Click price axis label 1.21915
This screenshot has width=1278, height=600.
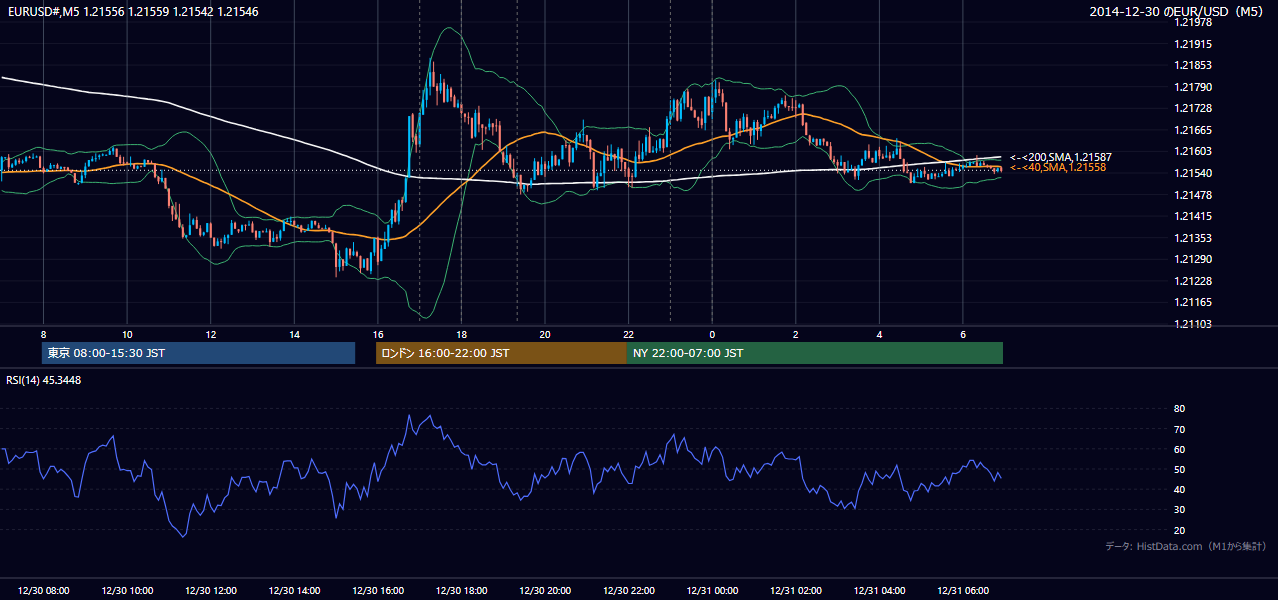click(1195, 44)
